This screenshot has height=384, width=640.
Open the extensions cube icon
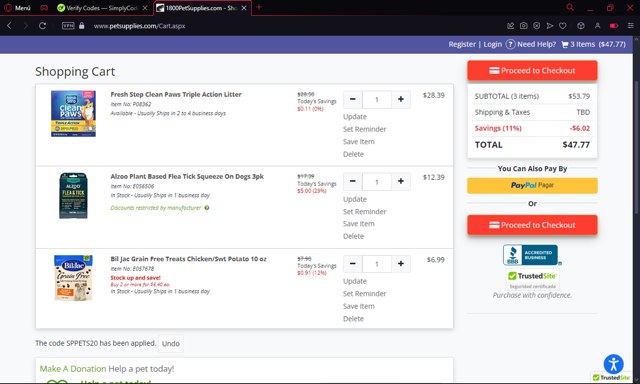point(581,26)
